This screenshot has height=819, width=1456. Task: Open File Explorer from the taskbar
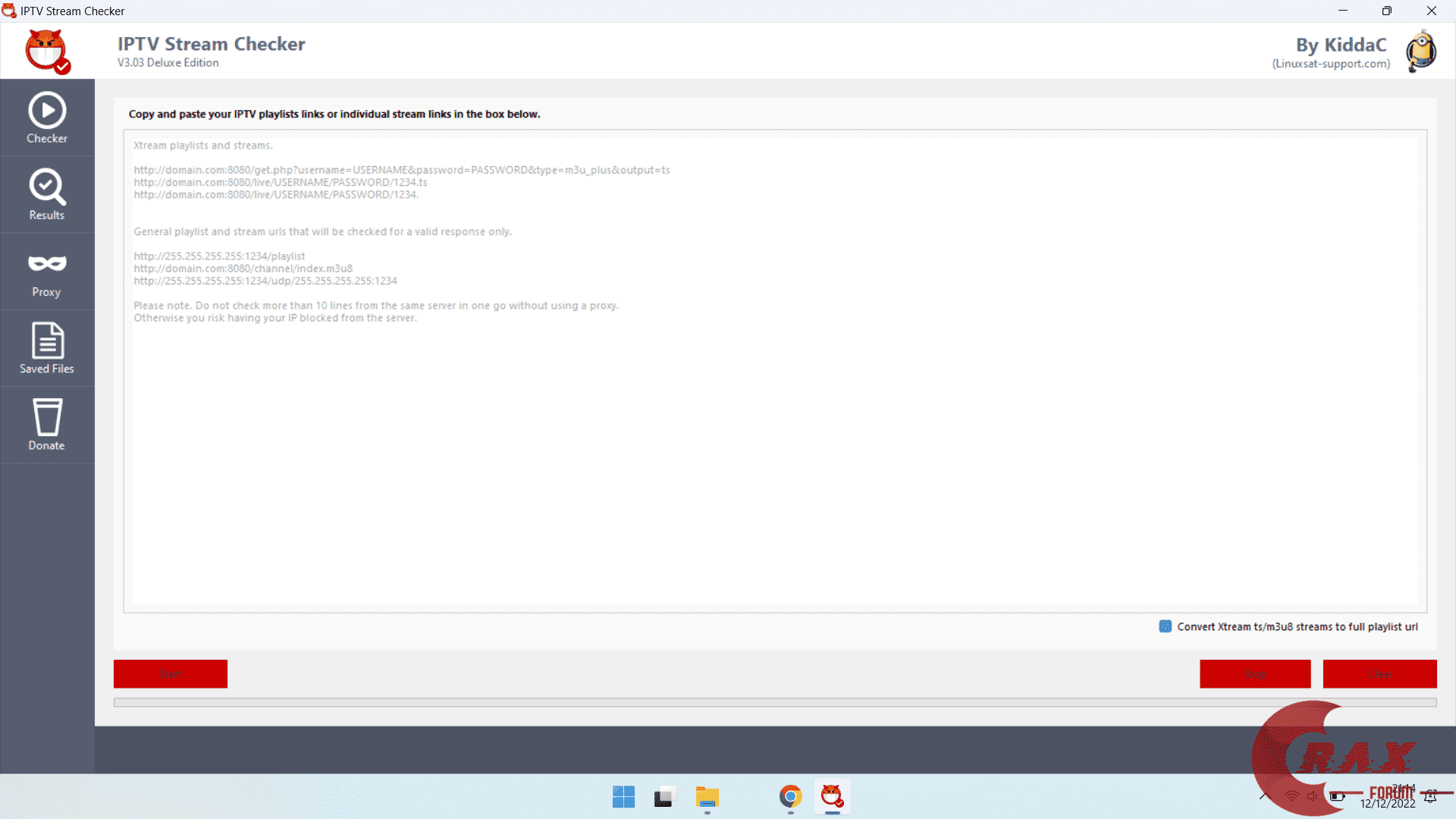pos(707,797)
